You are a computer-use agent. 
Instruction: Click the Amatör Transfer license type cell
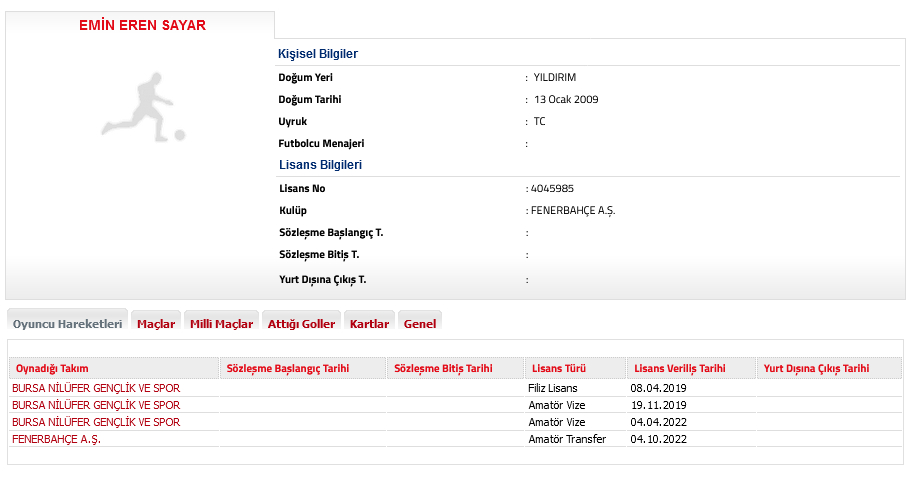pos(567,439)
